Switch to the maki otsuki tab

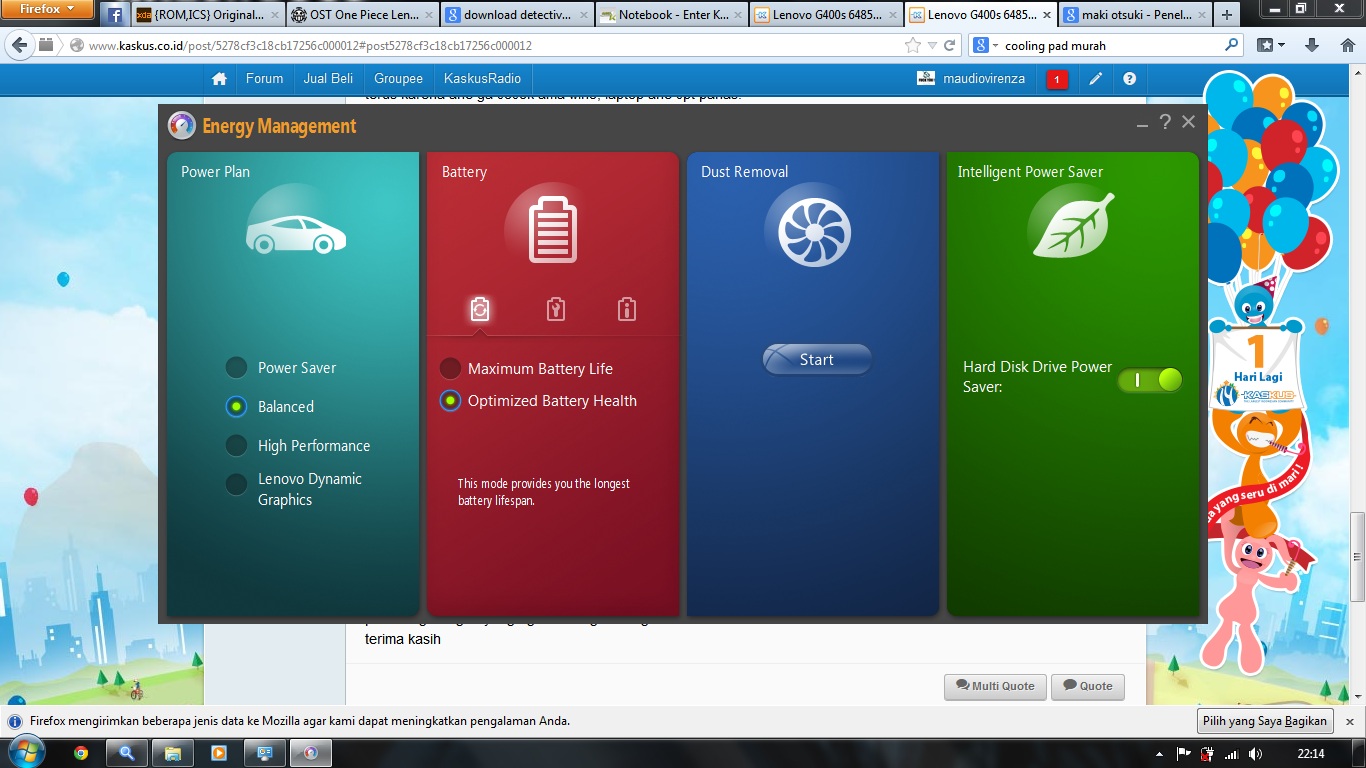1134,15
